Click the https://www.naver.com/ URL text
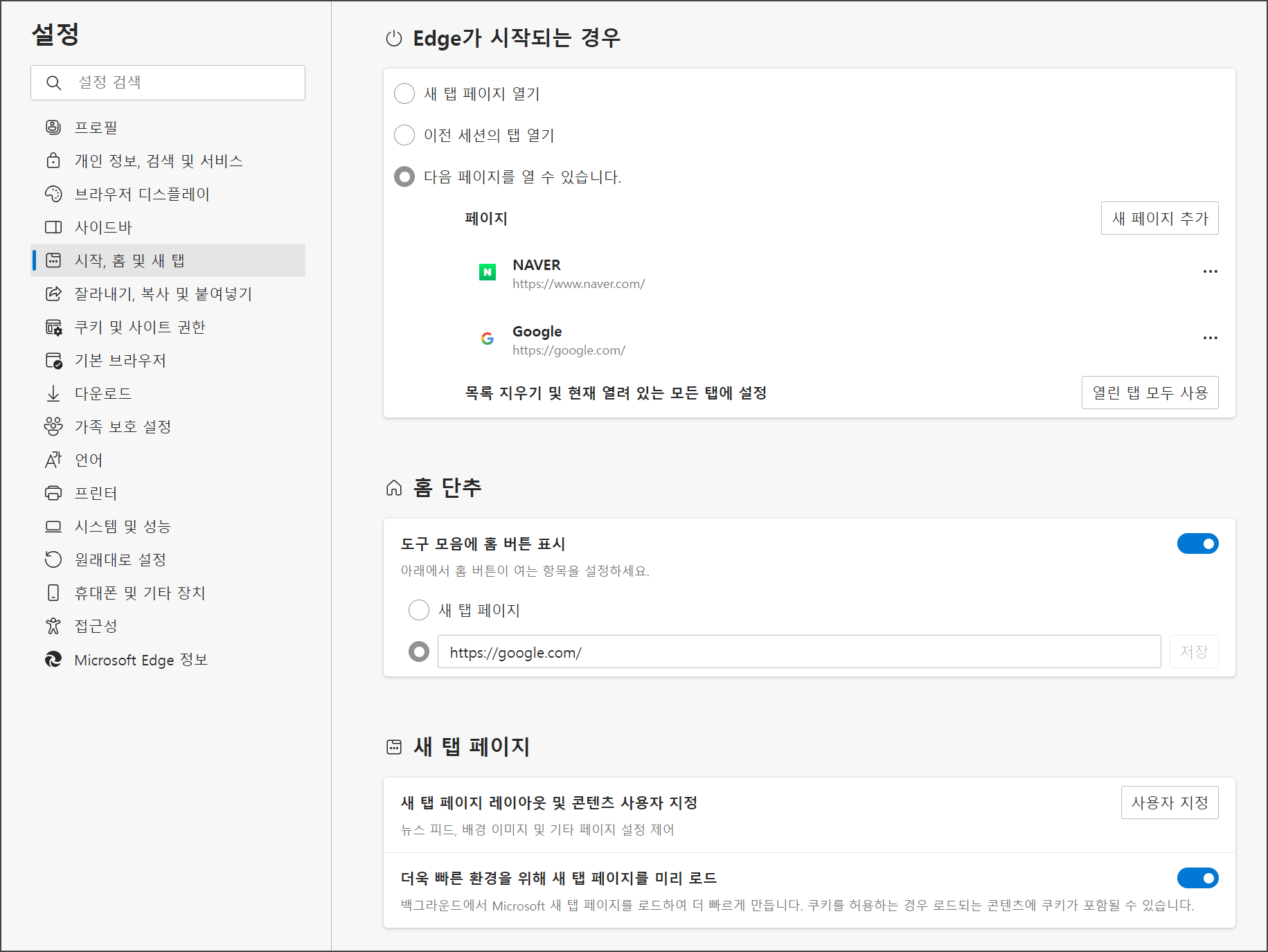The height and width of the screenshot is (952, 1268). [578, 284]
